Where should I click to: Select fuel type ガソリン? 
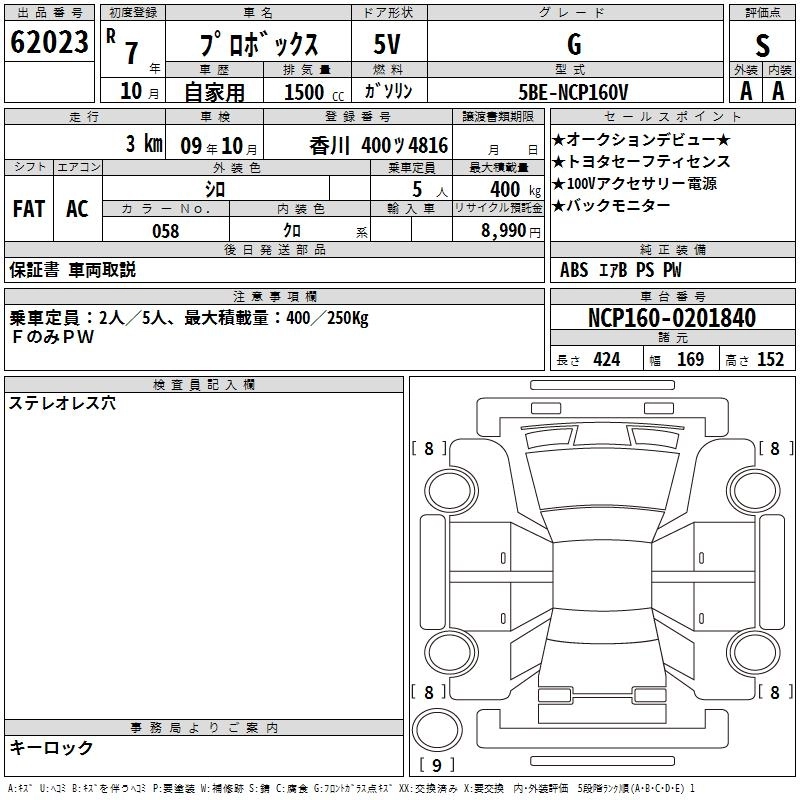click(x=388, y=91)
